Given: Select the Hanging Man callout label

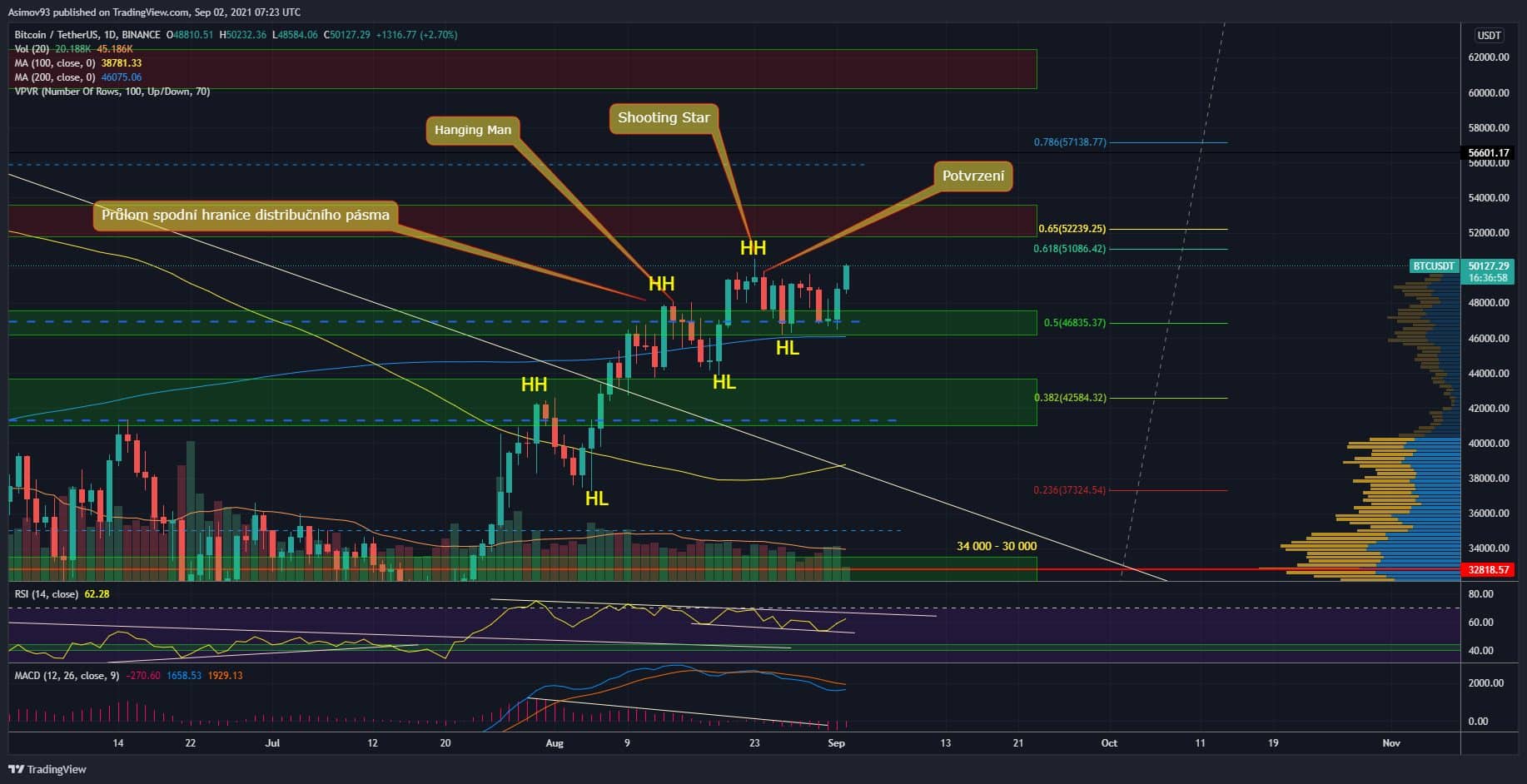Looking at the screenshot, I should [473, 130].
